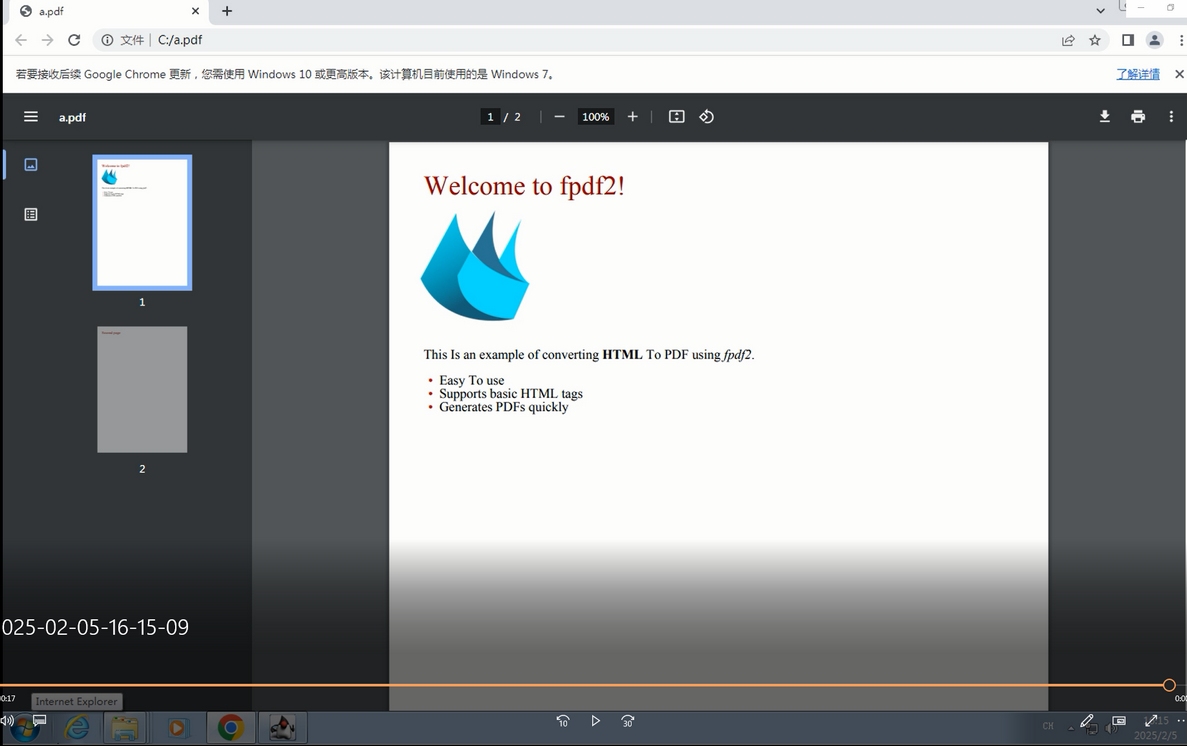Go forward in Chrome history
Image resolution: width=1187 pixels, height=746 pixels.
click(47, 40)
